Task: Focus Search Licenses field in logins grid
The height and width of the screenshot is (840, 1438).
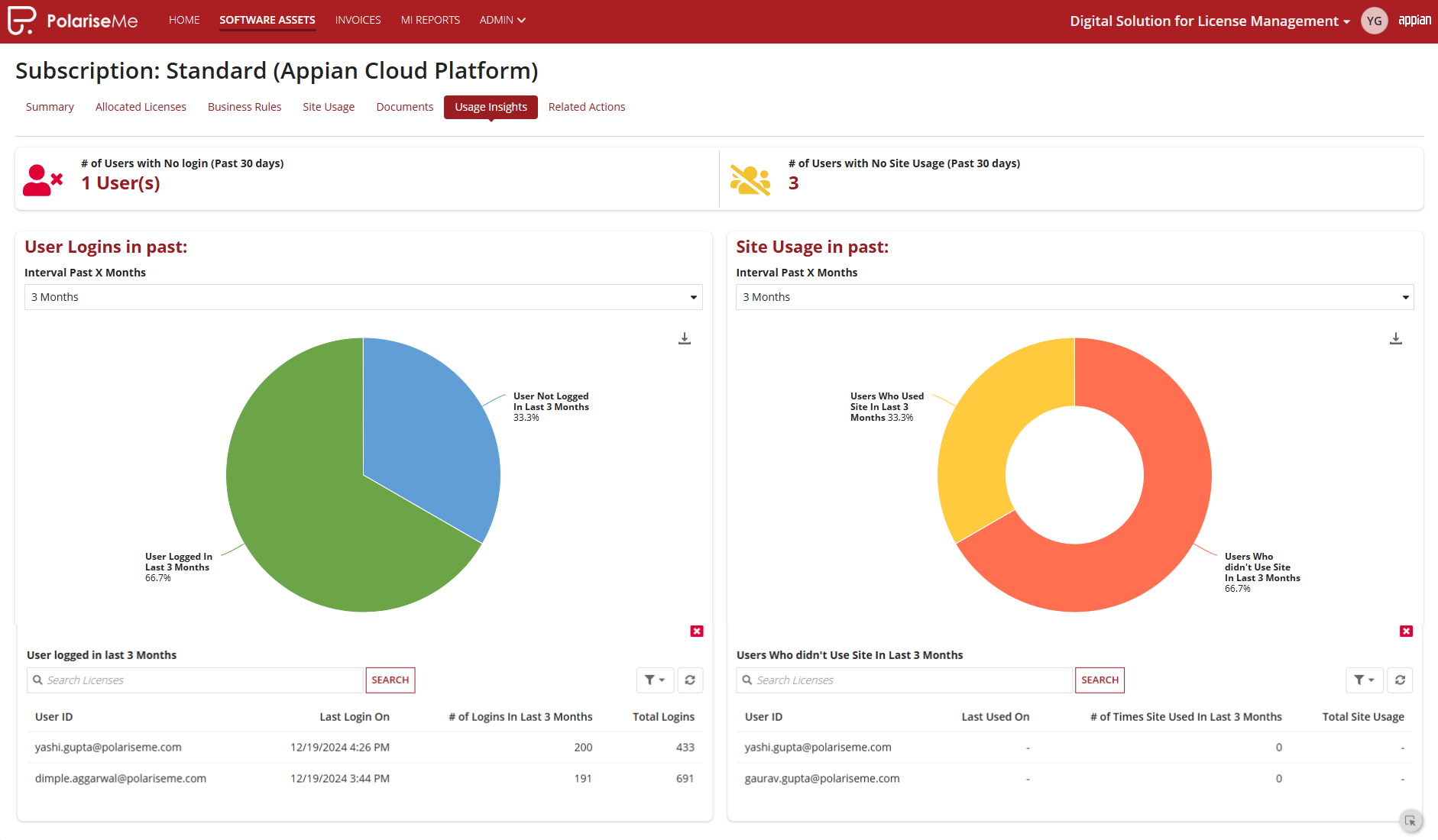Action: point(195,680)
